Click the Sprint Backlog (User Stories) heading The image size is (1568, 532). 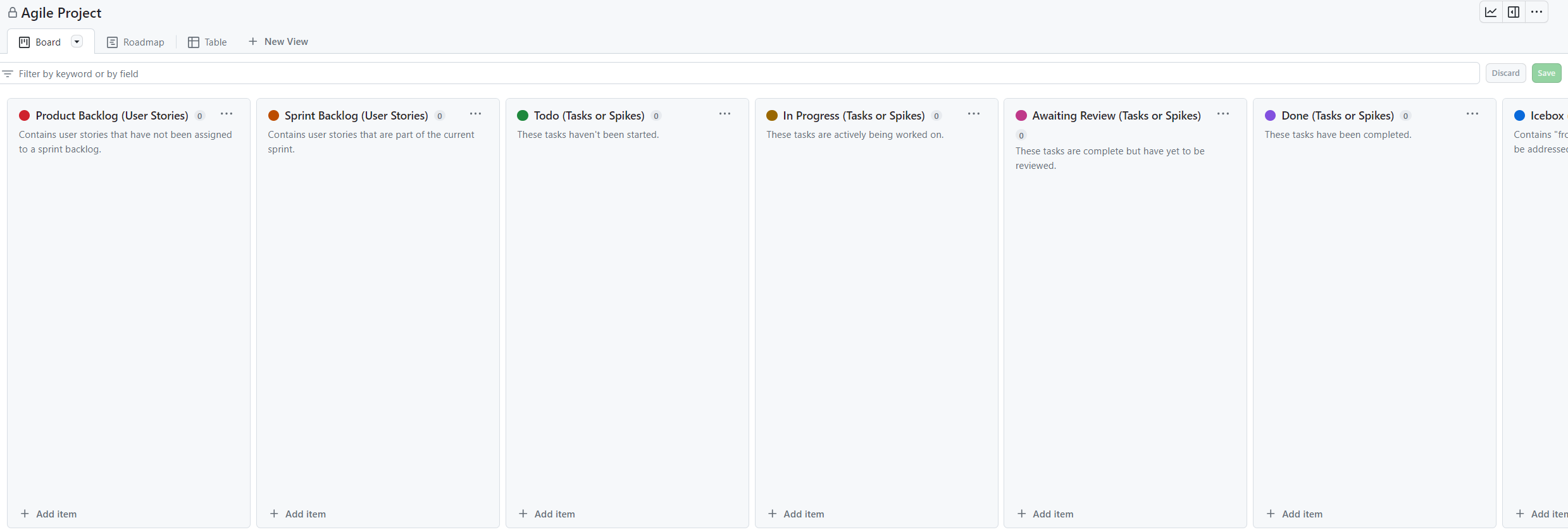coord(356,116)
